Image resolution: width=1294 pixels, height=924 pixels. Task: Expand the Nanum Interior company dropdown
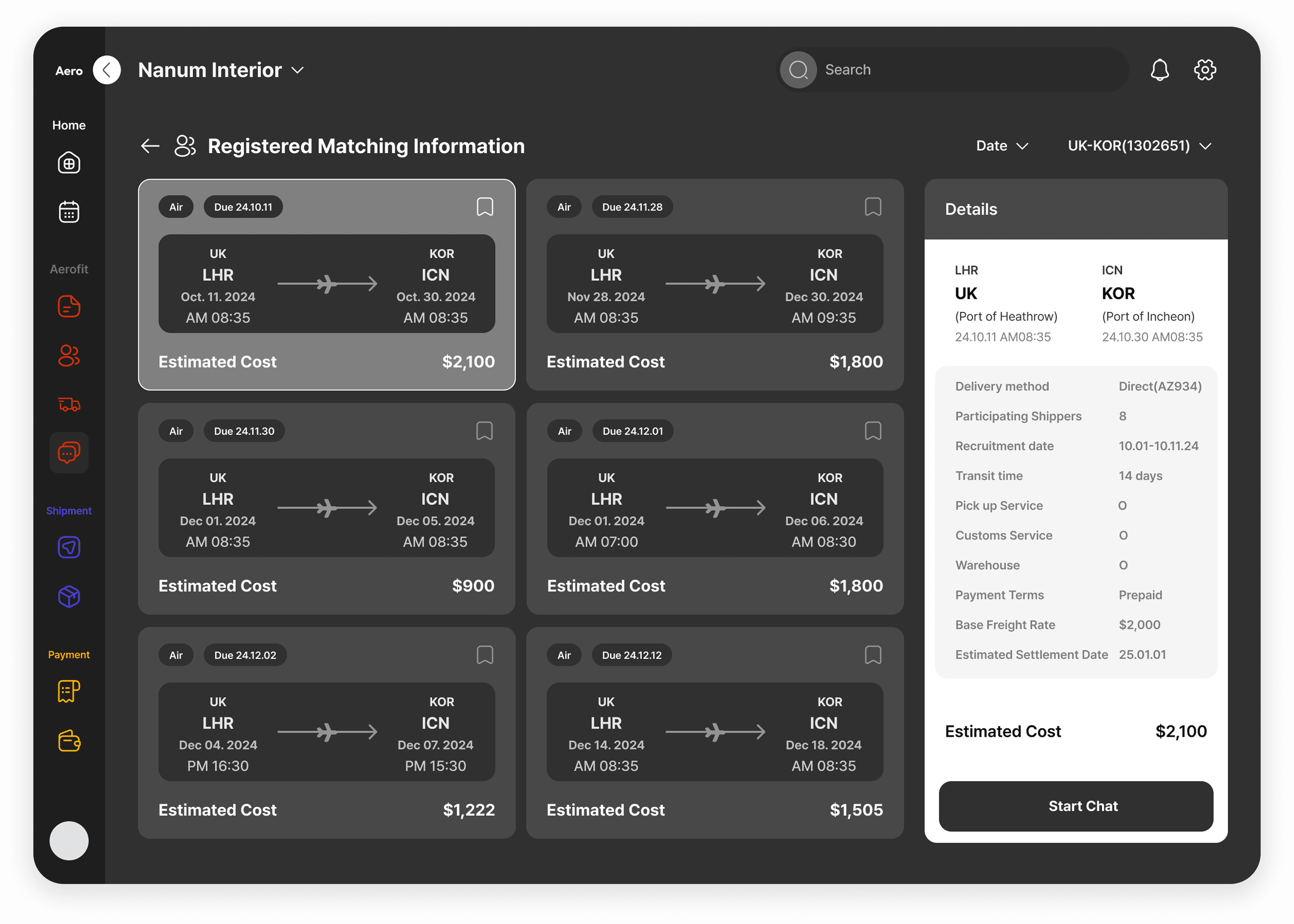coord(298,70)
